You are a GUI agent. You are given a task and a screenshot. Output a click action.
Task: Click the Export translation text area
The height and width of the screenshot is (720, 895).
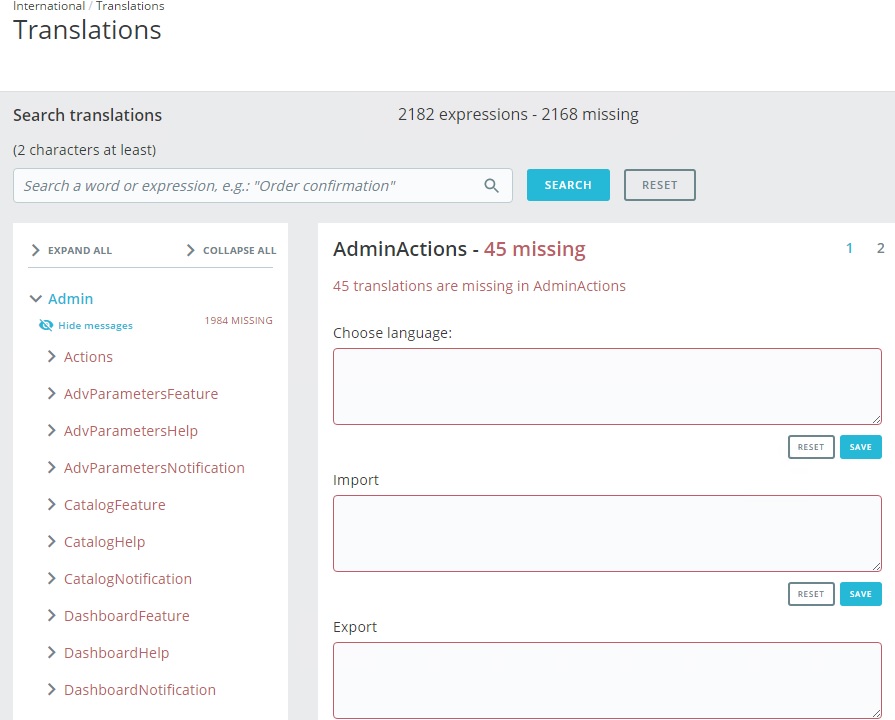click(607, 680)
